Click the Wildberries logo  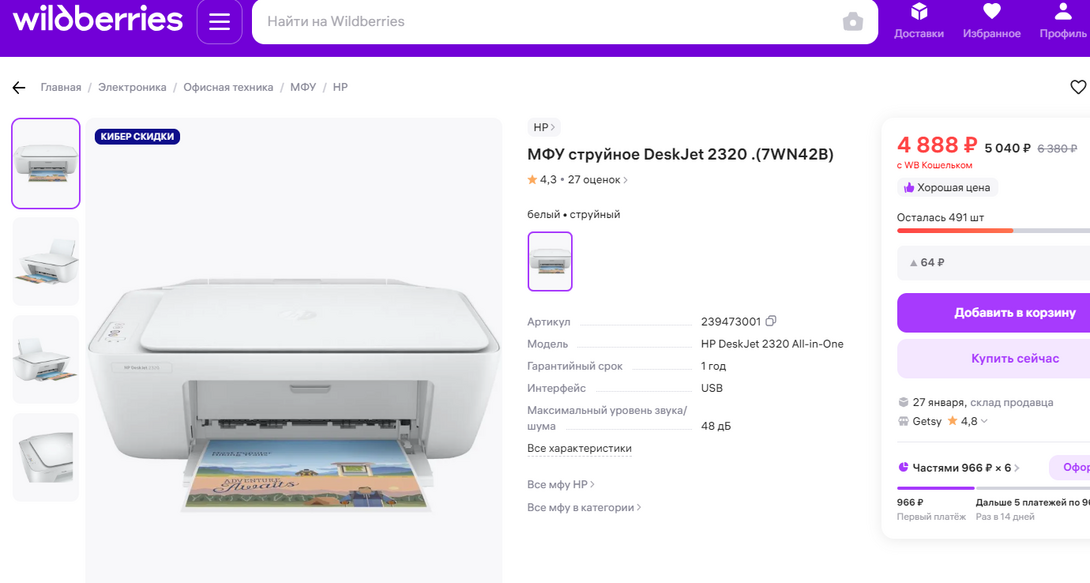(x=97, y=20)
